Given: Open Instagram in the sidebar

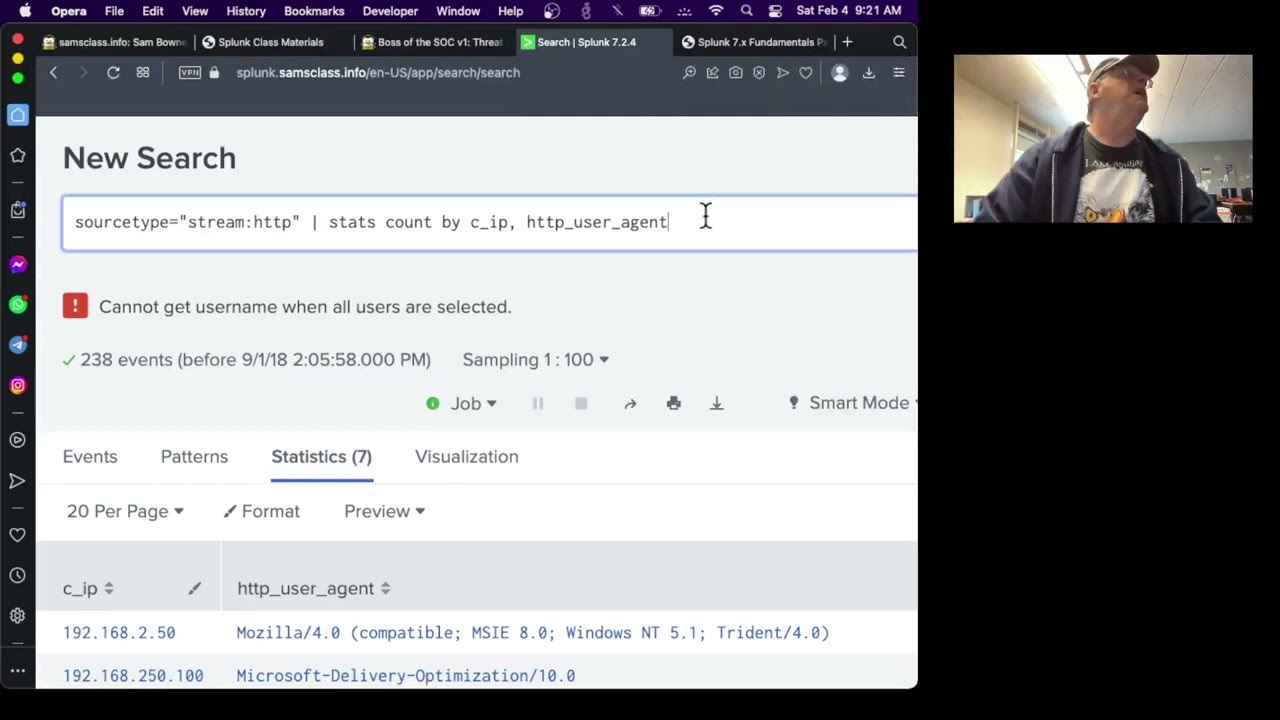Looking at the screenshot, I should click(18, 385).
